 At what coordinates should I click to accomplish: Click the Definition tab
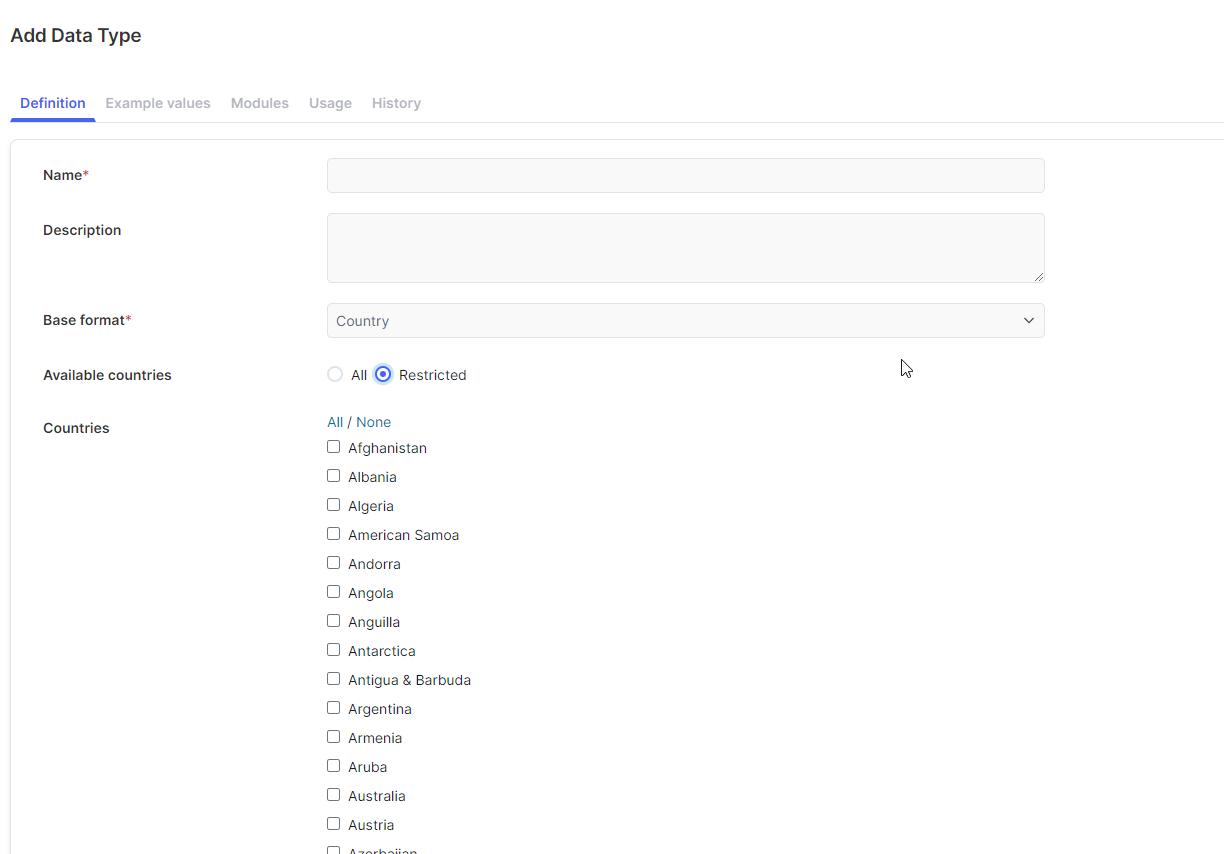53,103
